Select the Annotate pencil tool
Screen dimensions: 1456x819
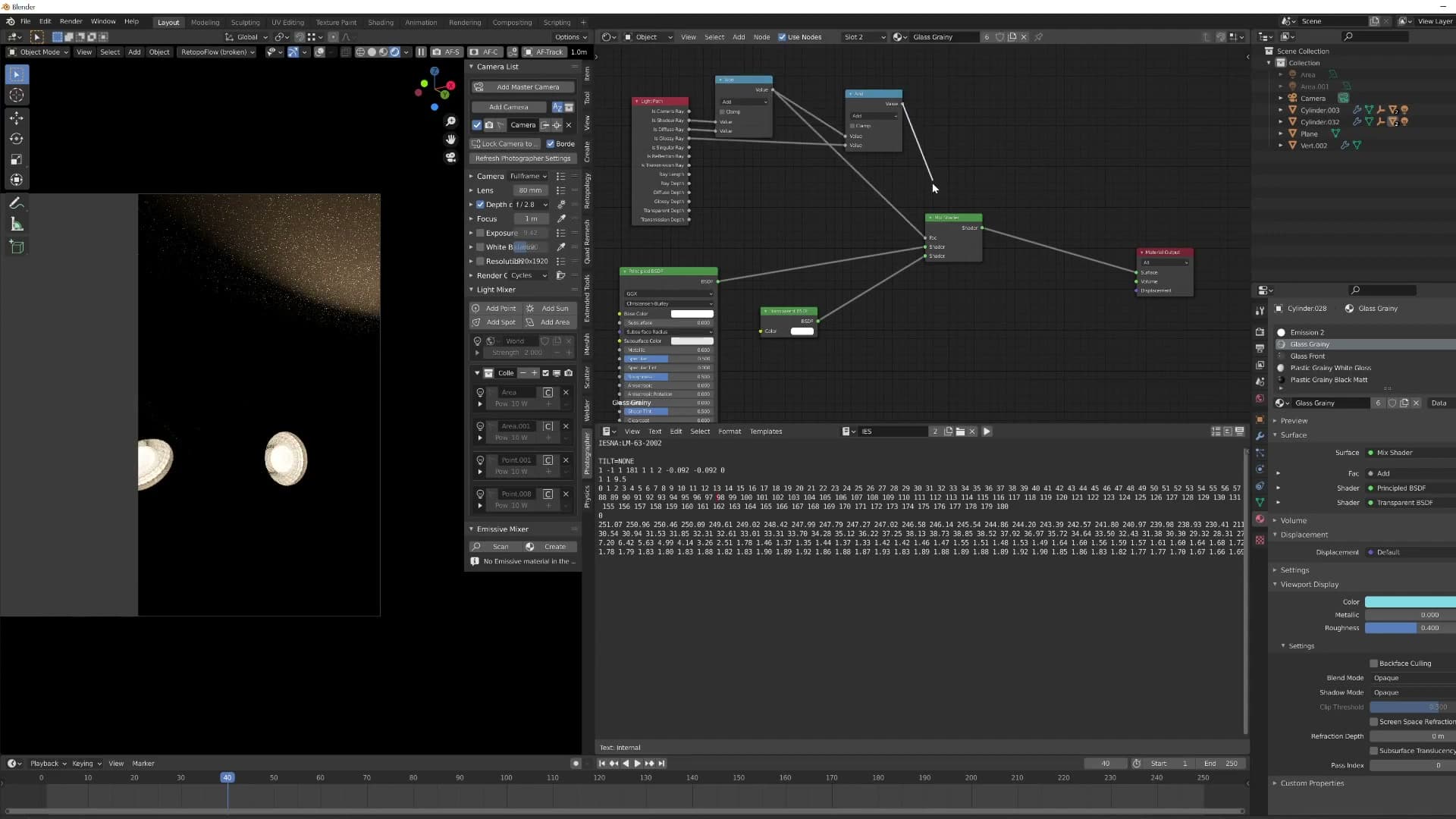point(17,203)
